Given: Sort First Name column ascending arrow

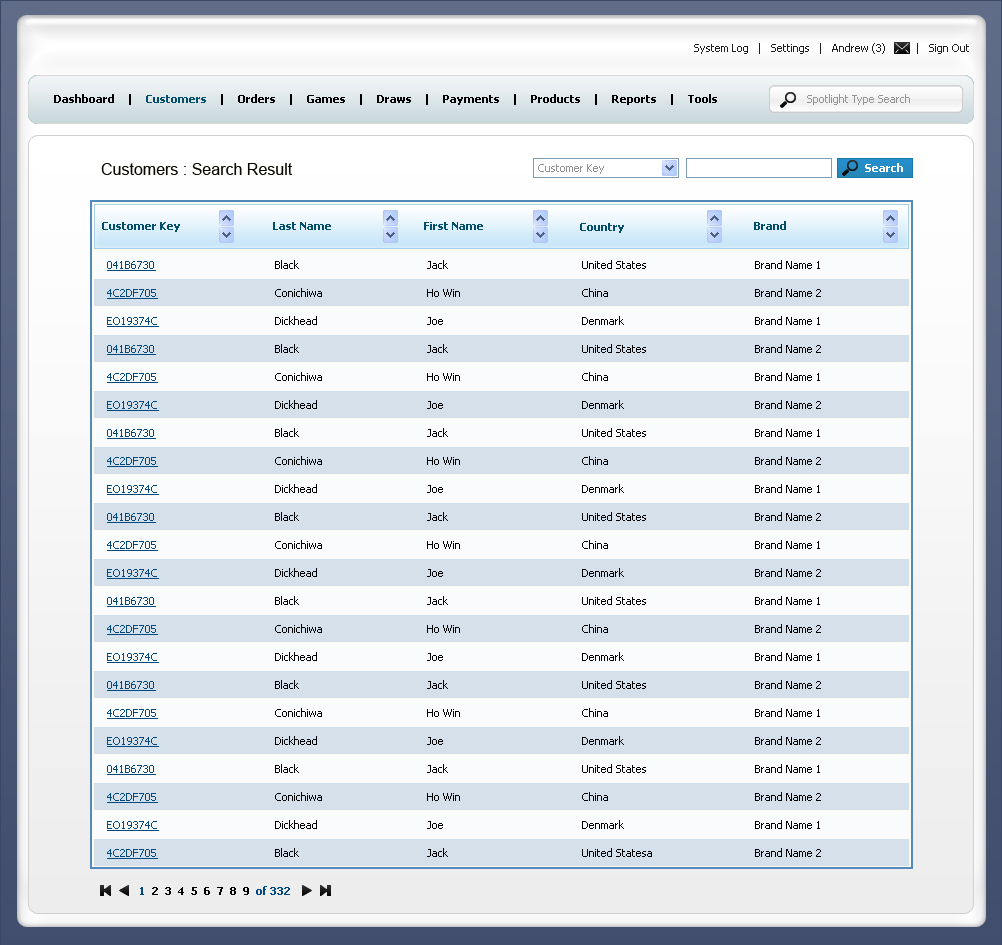Looking at the screenshot, I should [541, 218].
